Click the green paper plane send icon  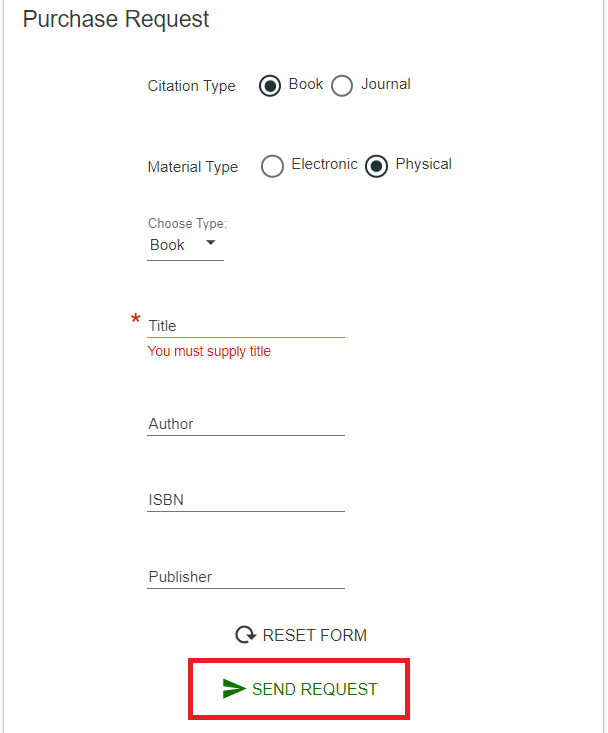[x=234, y=689]
